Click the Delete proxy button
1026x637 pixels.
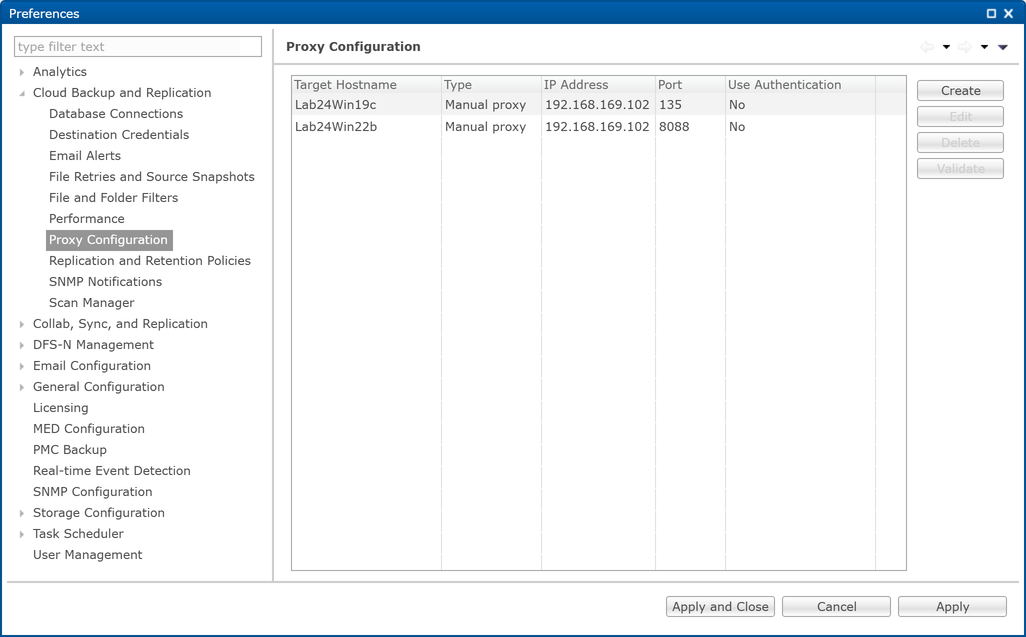(960, 143)
